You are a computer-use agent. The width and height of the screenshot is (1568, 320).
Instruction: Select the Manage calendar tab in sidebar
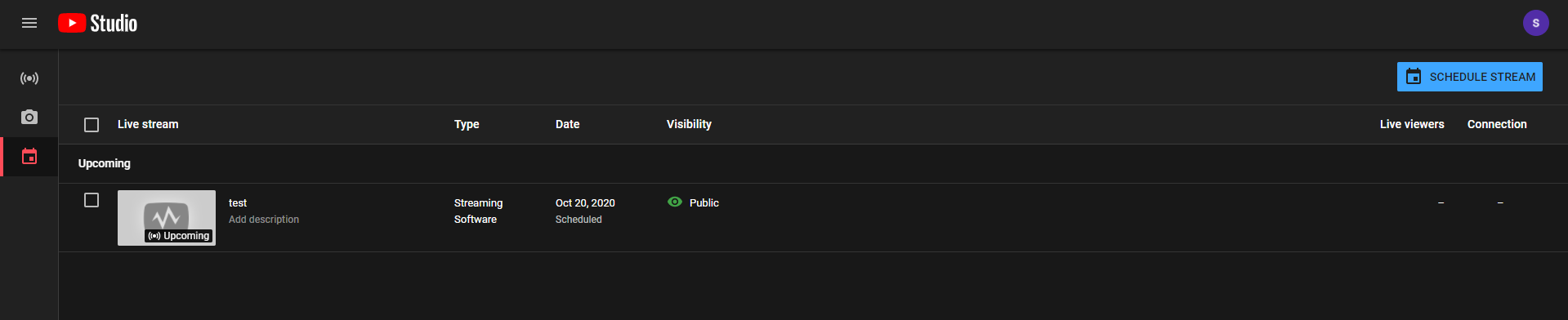pos(29,156)
